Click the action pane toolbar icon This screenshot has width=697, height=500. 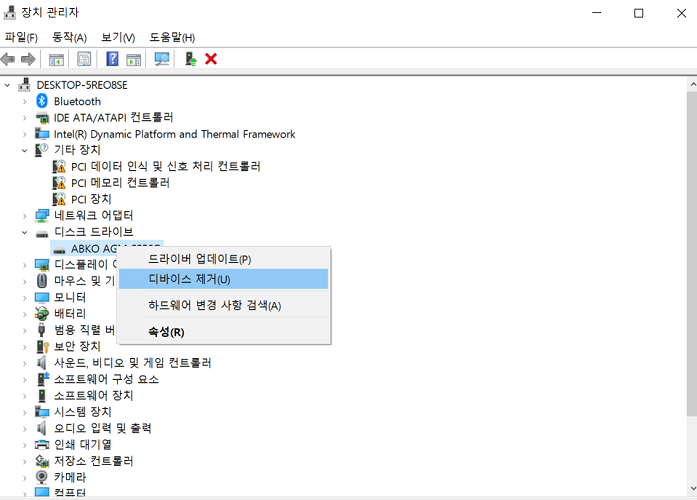[x=134, y=59]
